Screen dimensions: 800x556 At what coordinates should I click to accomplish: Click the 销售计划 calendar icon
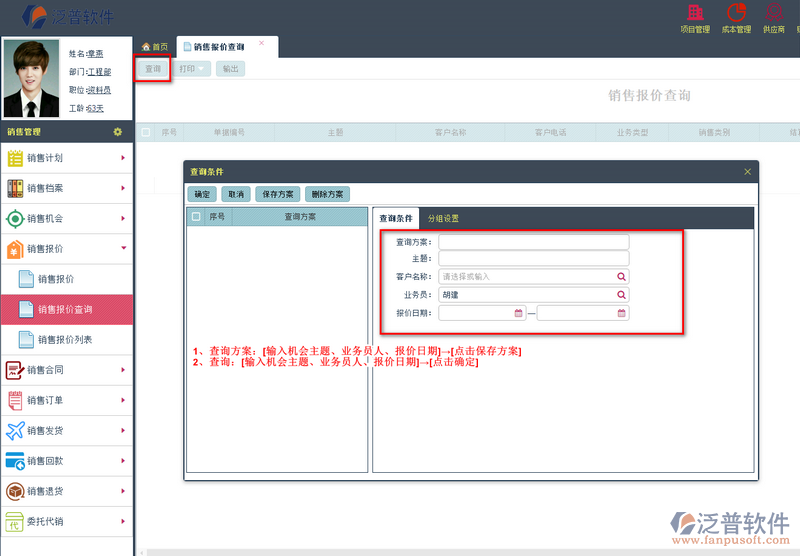pyautogui.click(x=15, y=158)
